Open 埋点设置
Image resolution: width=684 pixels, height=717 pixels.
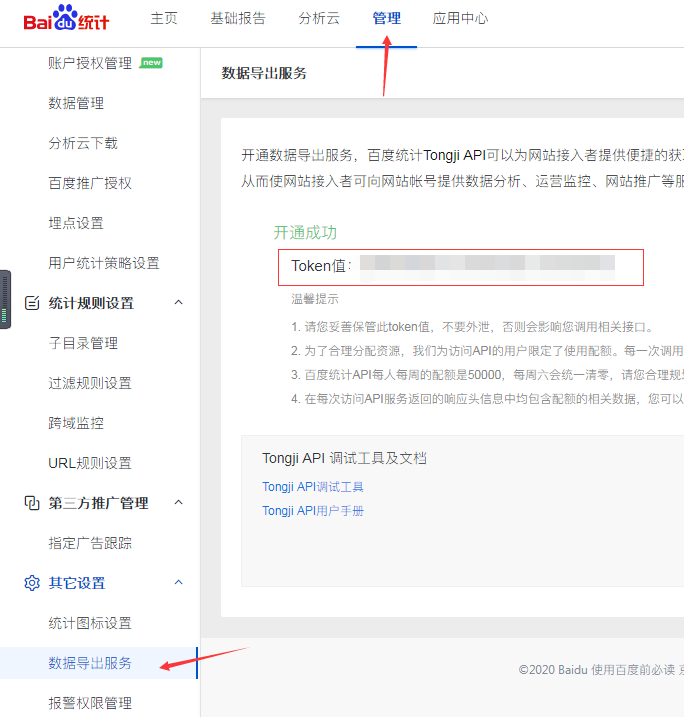coord(76,223)
